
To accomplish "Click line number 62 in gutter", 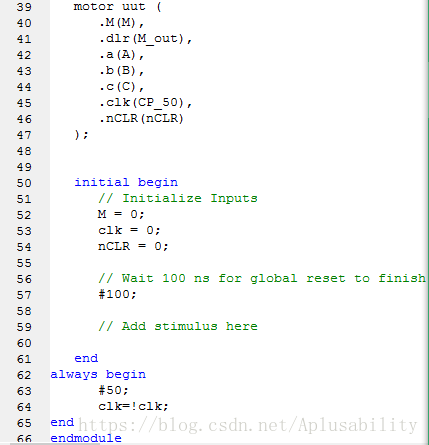I will [x=24, y=375].
